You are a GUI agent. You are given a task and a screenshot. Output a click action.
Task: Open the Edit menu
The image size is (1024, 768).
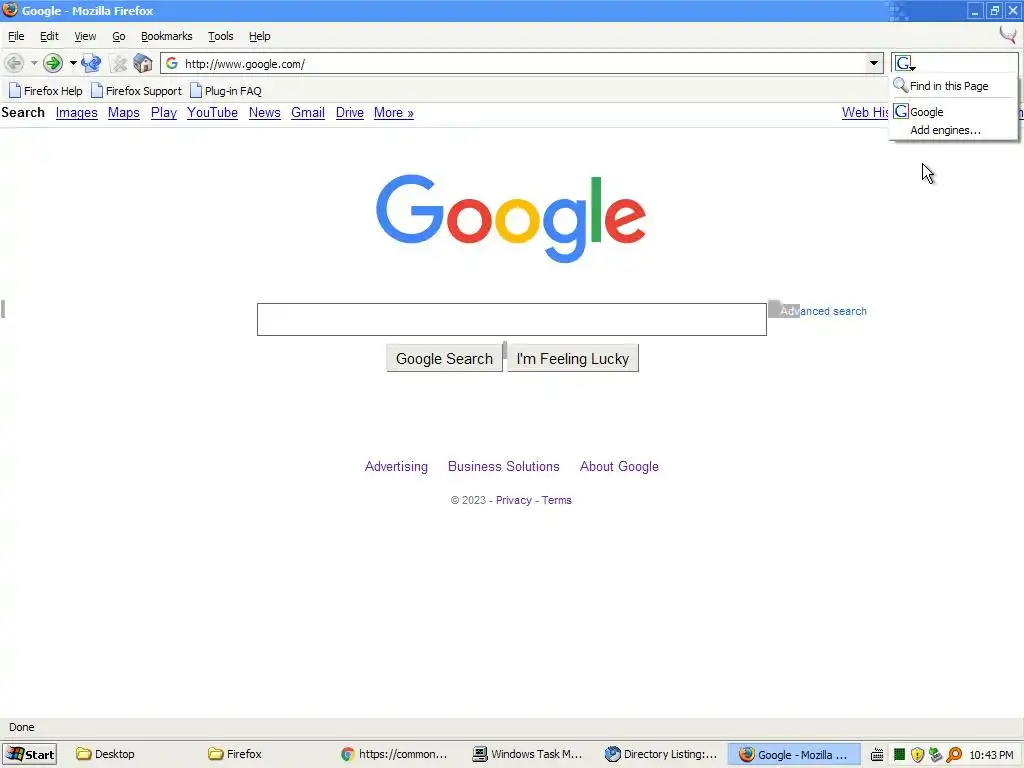(49, 36)
